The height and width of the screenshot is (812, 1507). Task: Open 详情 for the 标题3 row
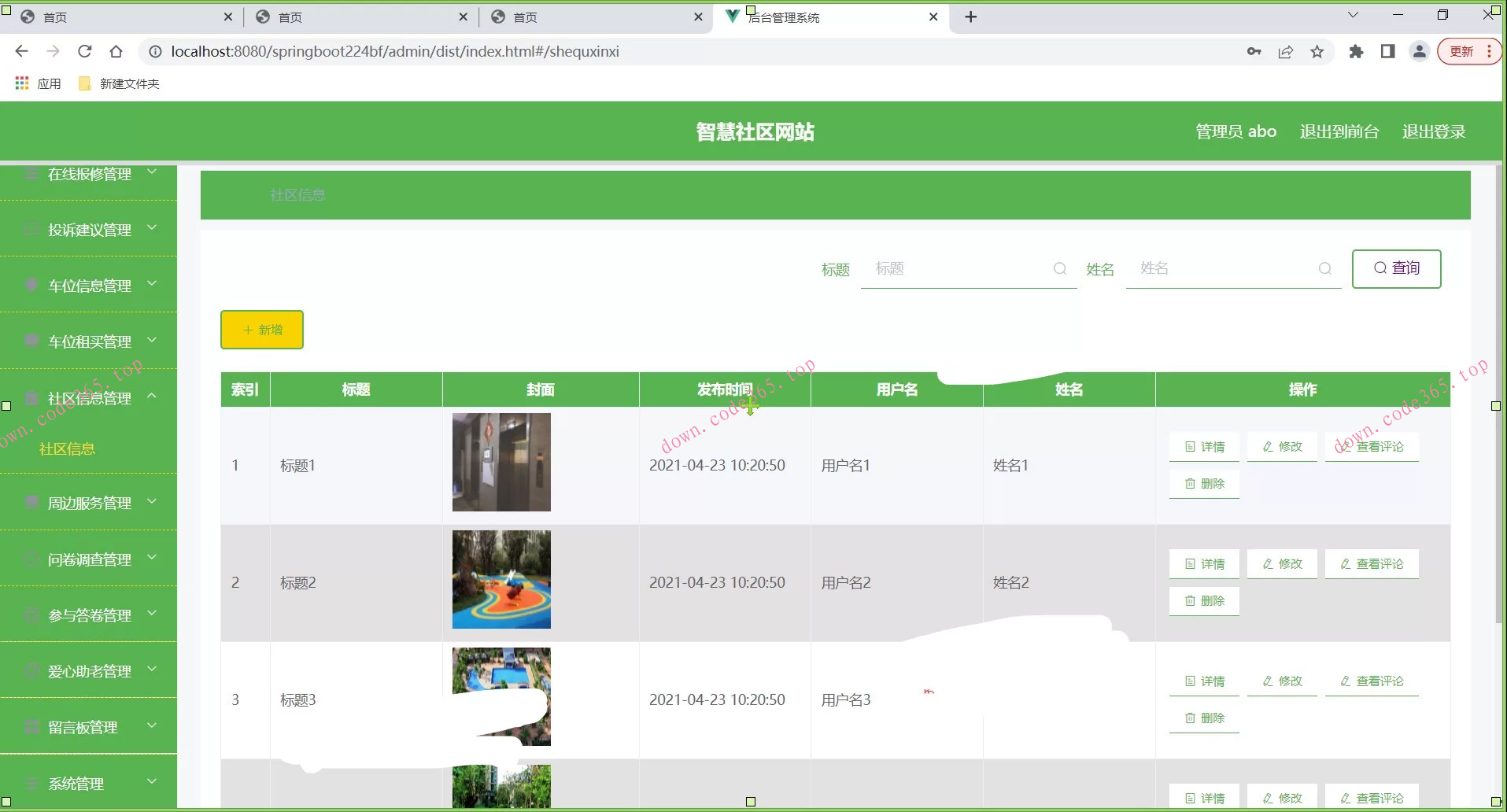(x=1204, y=681)
